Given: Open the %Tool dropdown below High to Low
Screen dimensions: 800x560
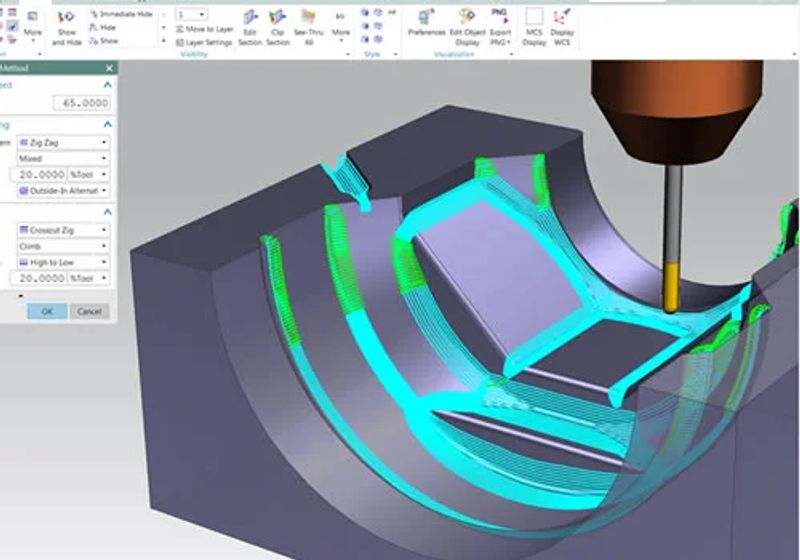Looking at the screenshot, I should coord(89,278).
